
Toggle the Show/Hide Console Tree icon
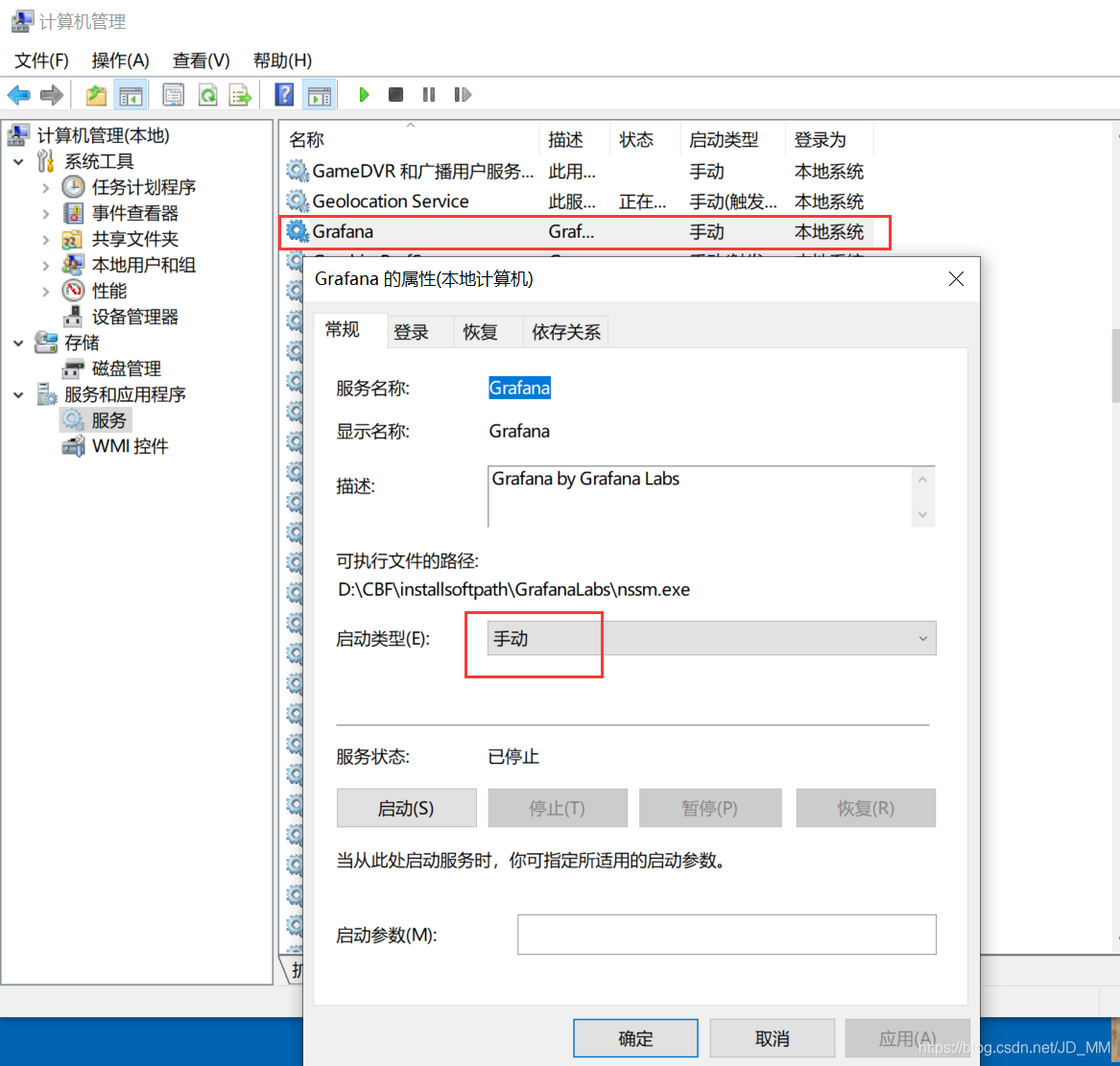pos(131,95)
